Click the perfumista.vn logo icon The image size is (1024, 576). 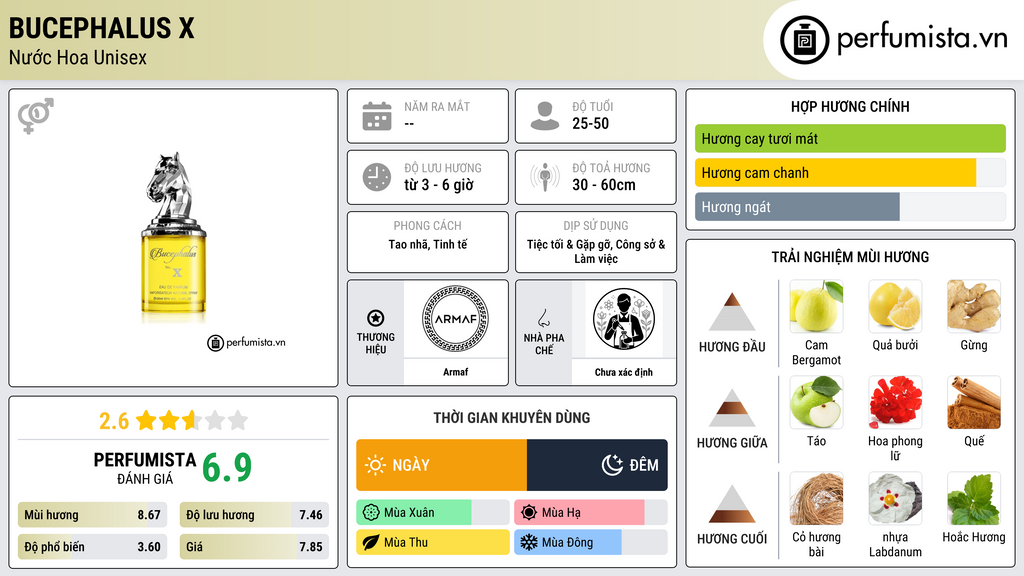[804, 40]
